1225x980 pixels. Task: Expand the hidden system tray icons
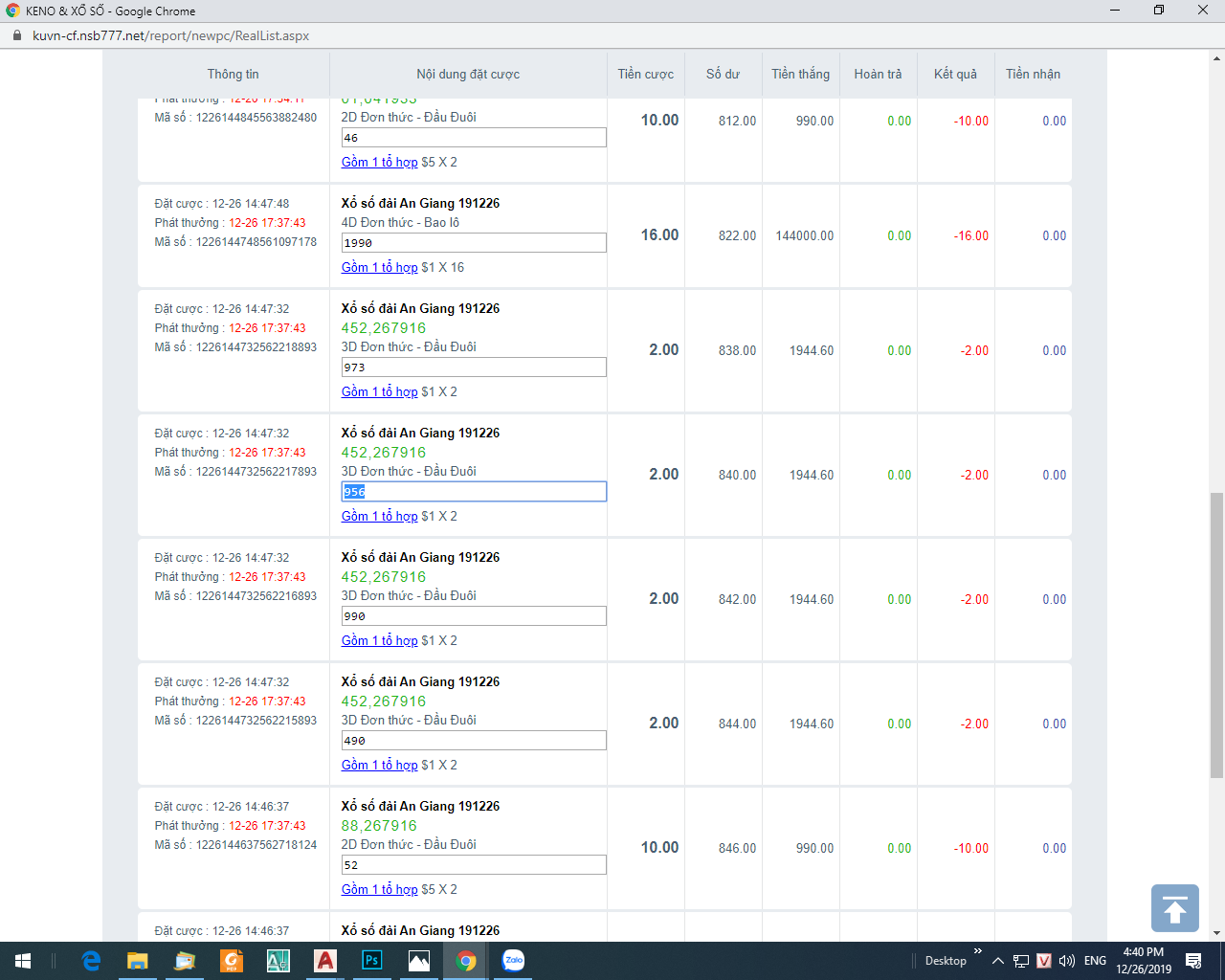[x=998, y=961]
